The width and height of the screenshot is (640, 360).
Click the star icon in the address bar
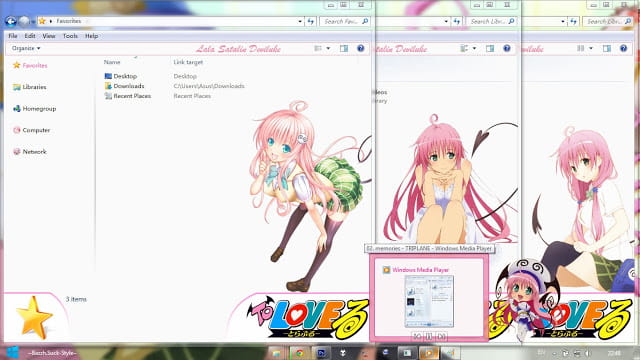[42, 21]
